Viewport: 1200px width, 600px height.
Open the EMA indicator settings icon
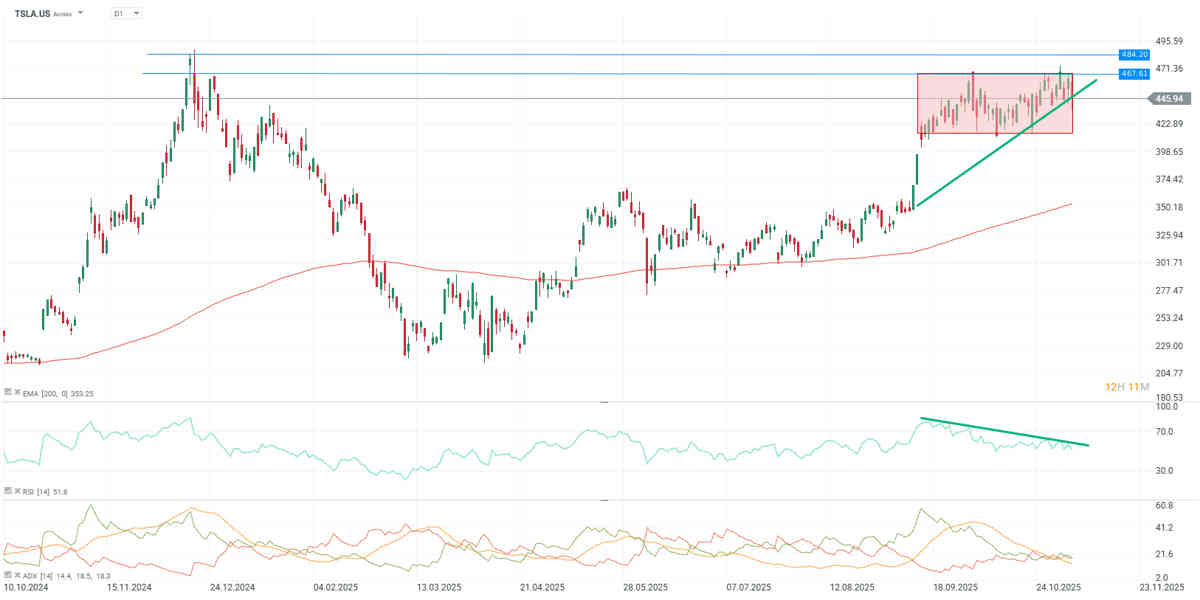(x=7, y=394)
